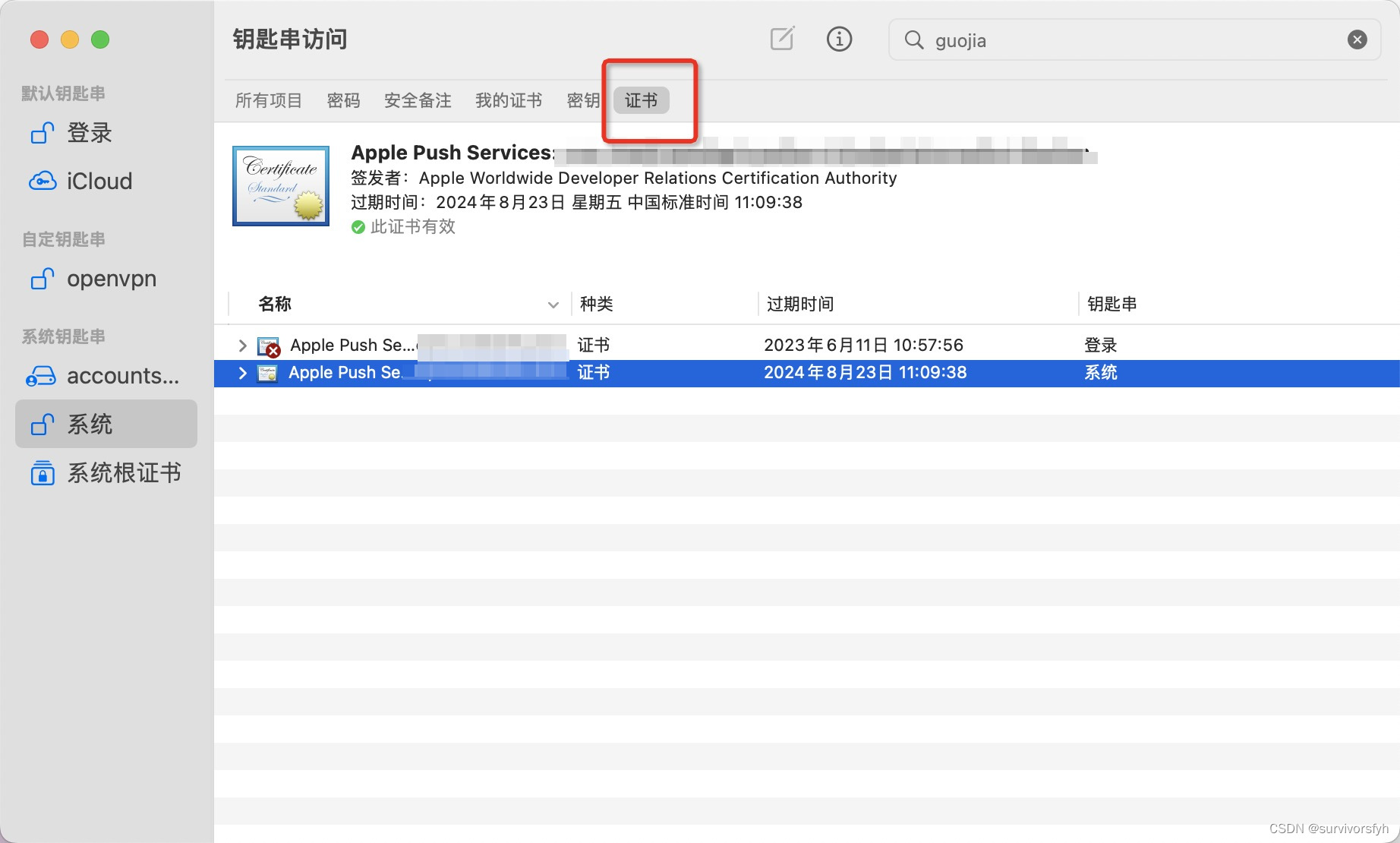The height and width of the screenshot is (843, 1400).
Task: Click the padlock icon beside openvpn
Action: [42, 279]
